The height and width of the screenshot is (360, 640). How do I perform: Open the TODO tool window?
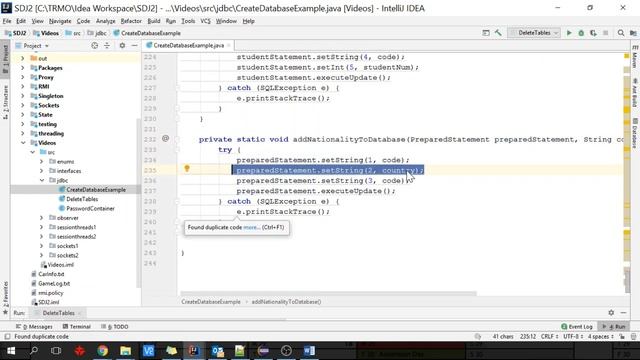pos(115,327)
